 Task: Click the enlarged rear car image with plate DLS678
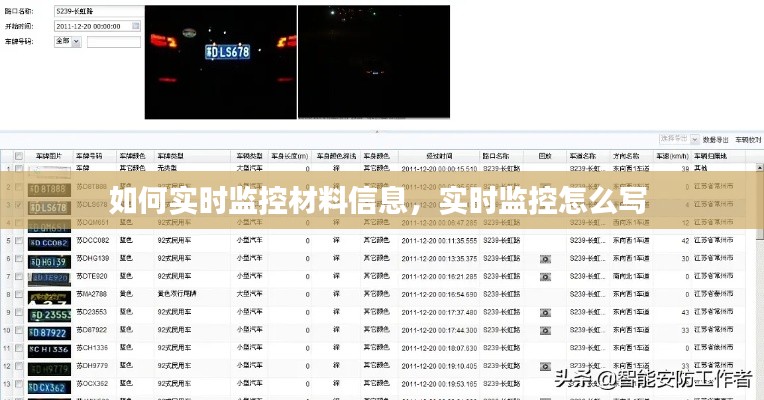pyautogui.click(x=220, y=47)
